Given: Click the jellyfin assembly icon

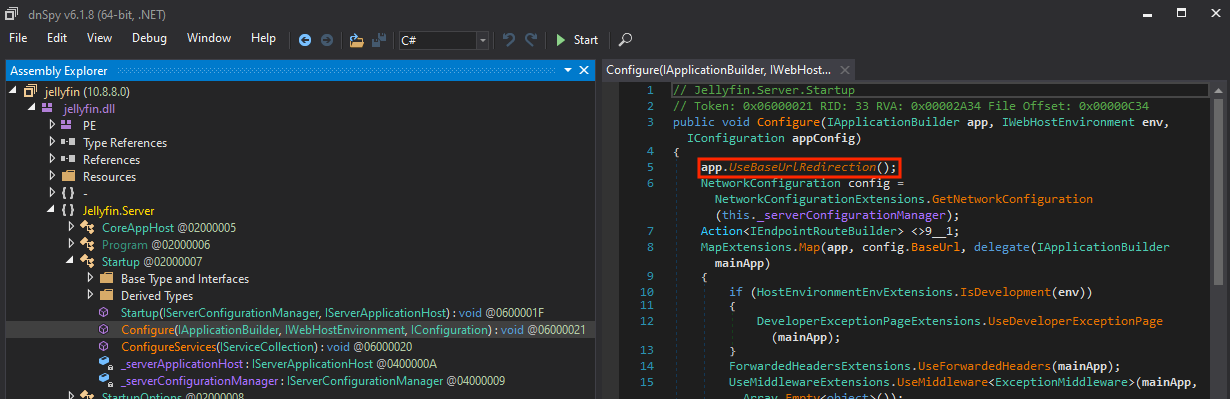Looking at the screenshot, I should coord(30,91).
